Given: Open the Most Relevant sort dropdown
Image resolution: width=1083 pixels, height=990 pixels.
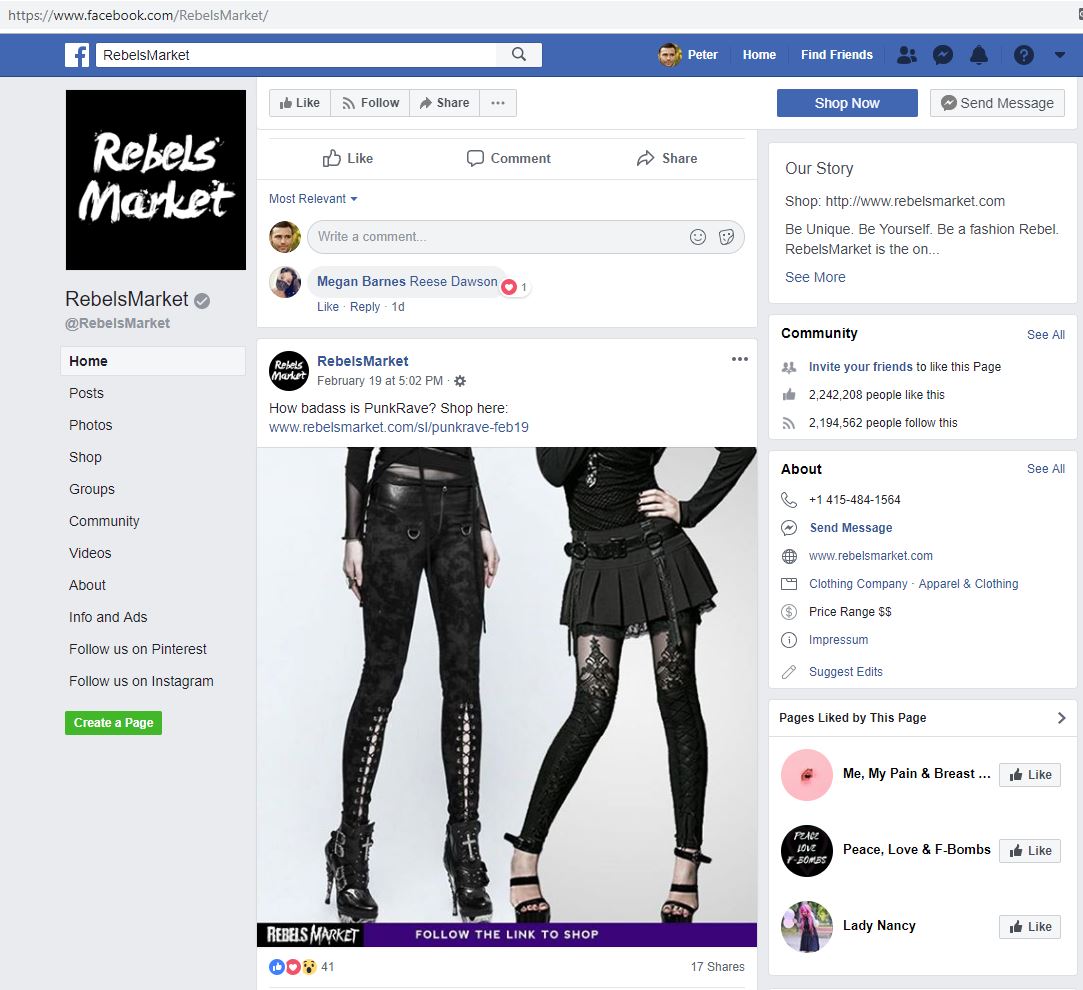Looking at the screenshot, I should pos(313,198).
